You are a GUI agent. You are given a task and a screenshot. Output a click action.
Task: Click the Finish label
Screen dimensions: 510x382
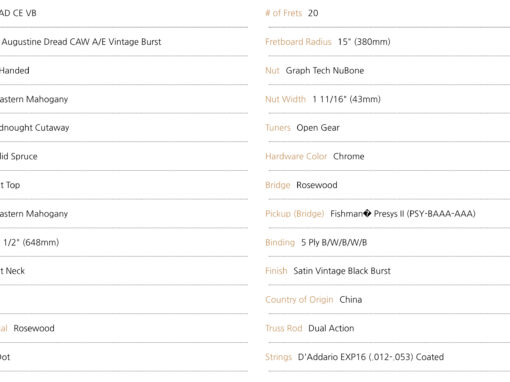pos(276,271)
